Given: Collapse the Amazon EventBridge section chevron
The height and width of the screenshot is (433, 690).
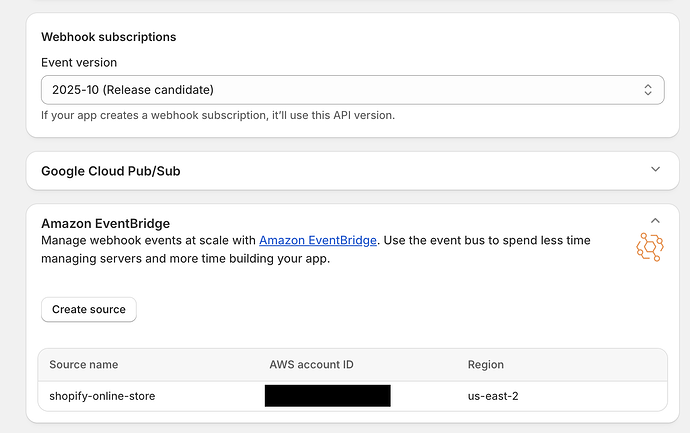Looking at the screenshot, I should pos(655,221).
